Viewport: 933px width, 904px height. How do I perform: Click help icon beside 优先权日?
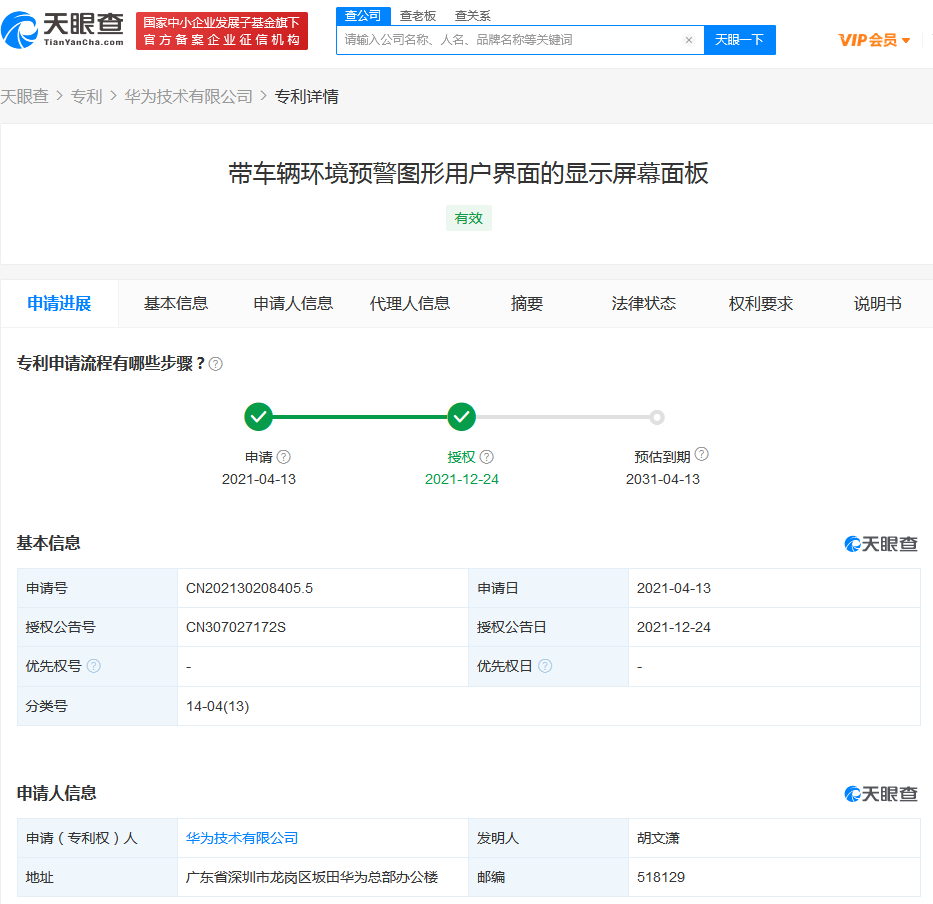(545, 667)
